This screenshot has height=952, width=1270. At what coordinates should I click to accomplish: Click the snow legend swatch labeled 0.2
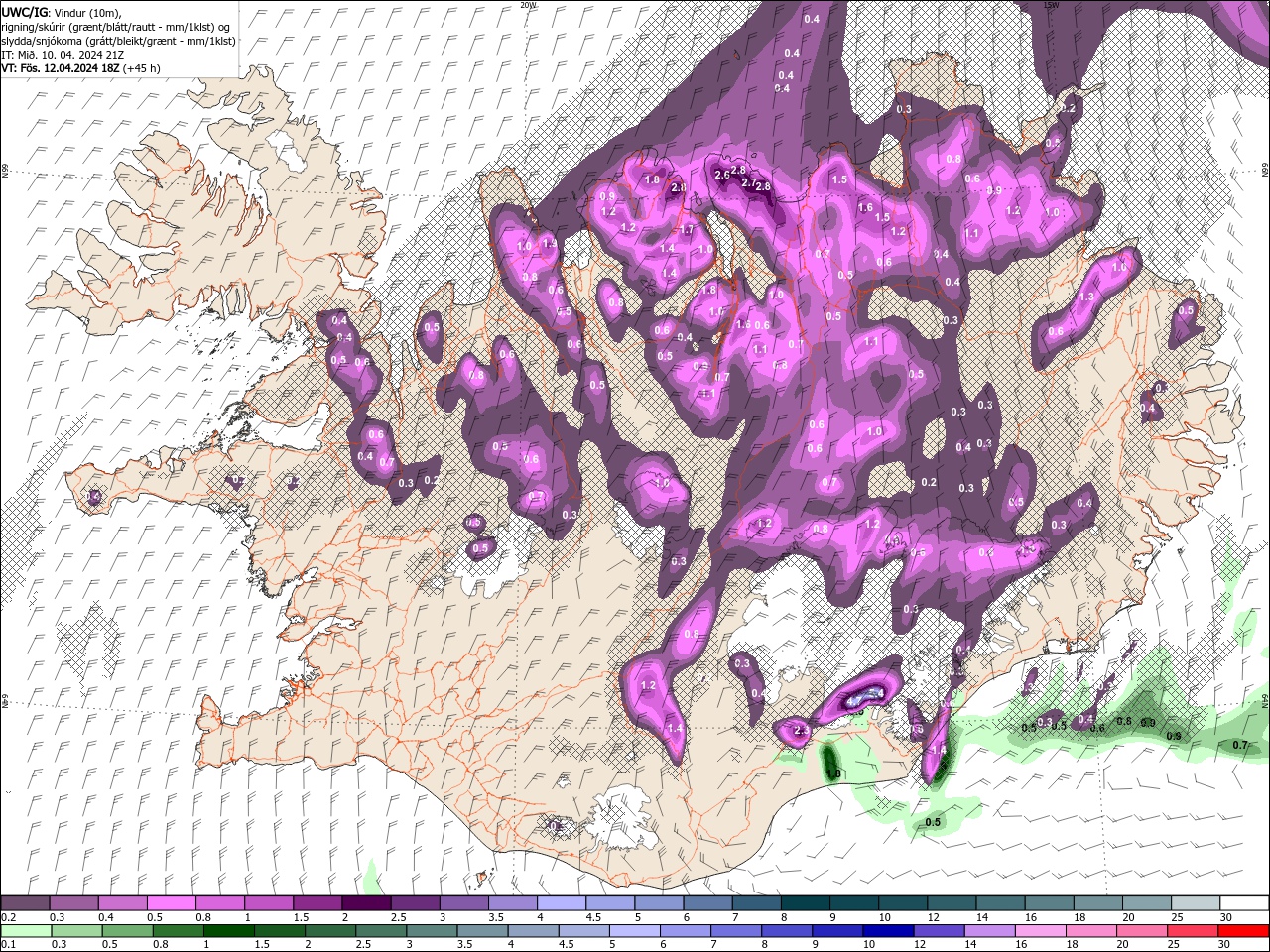click(x=25, y=903)
